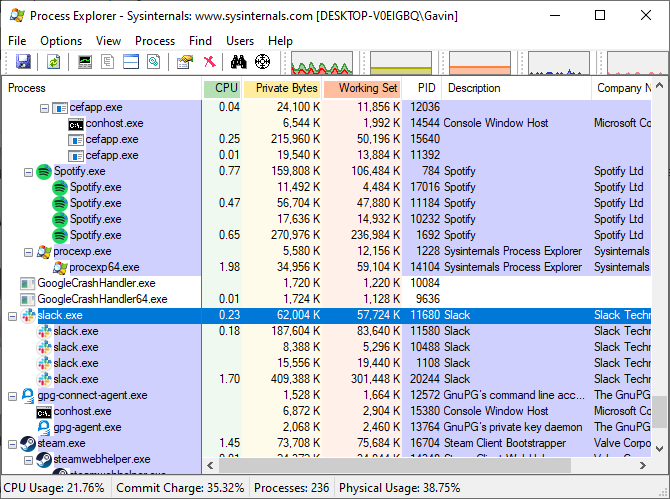
Task: Click the Processes: 236 status entry
Action: (x=291, y=488)
